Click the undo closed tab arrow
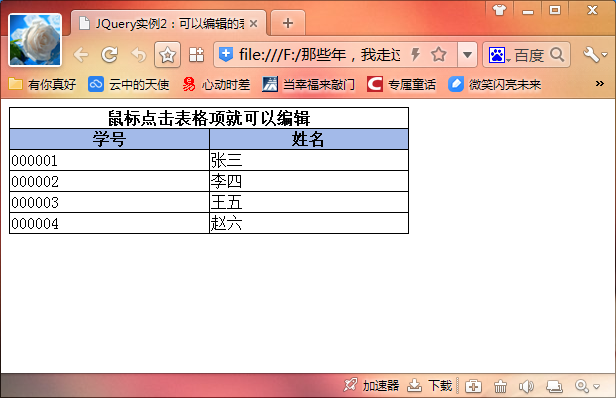The image size is (616, 398). 139,55
